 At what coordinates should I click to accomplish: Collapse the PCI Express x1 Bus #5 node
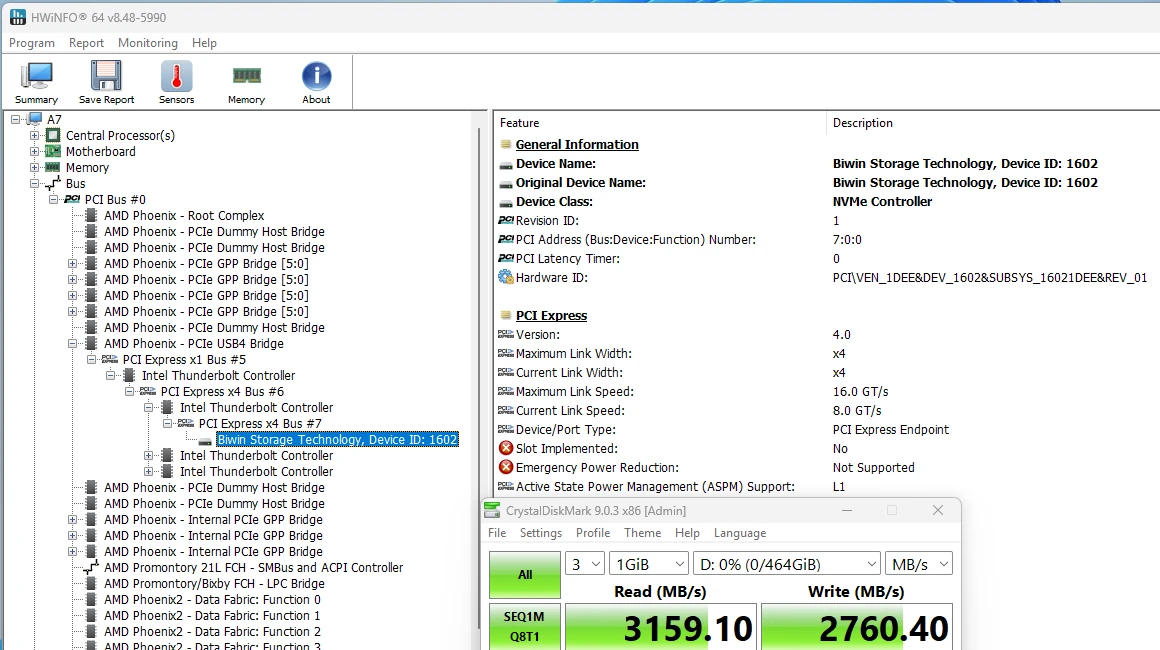(x=92, y=359)
